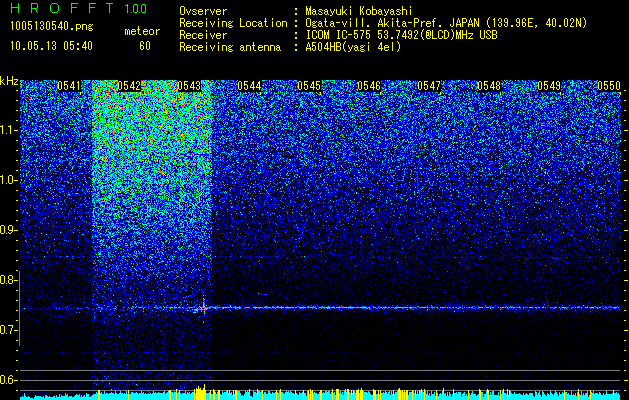Click the 0546 time marker
This screenshot has height=400, width=629.
(369, 86)
